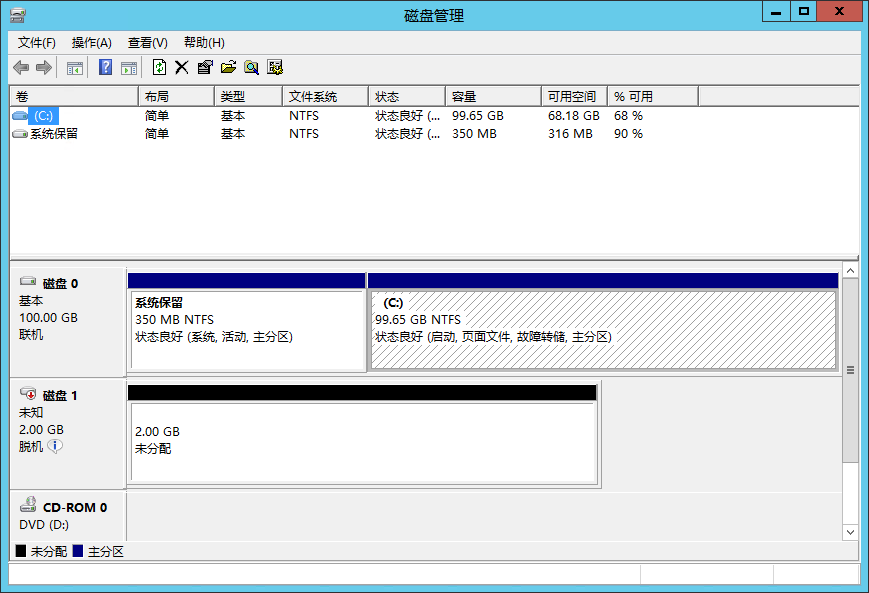869x593 pixels.
Task: Click the magnifier explore toolbar icon
Action: [x=252, y=67]
